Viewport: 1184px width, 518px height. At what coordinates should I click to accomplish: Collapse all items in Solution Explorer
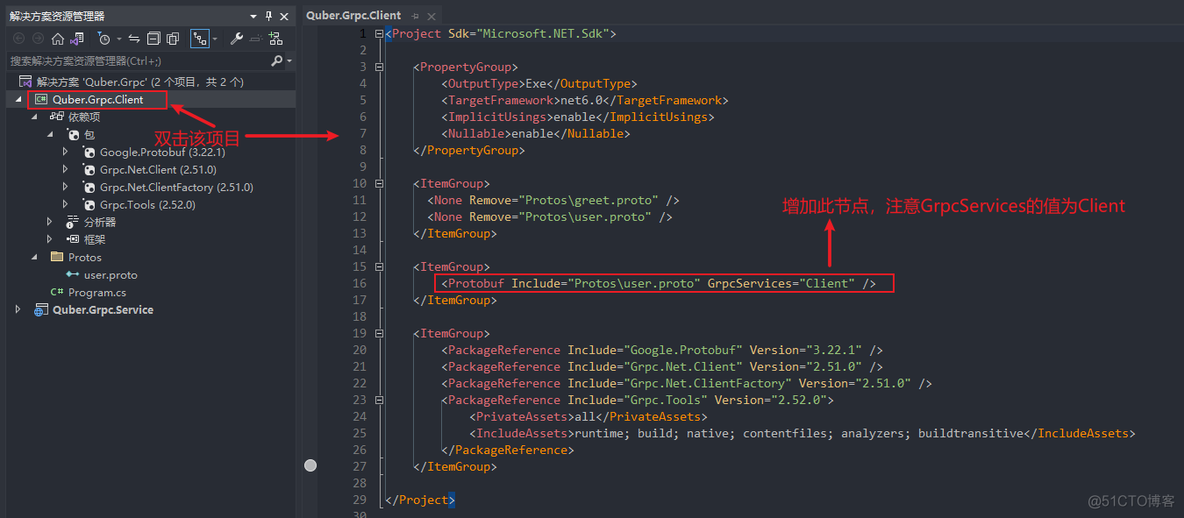pyautogui.click(x=153, y=39)
